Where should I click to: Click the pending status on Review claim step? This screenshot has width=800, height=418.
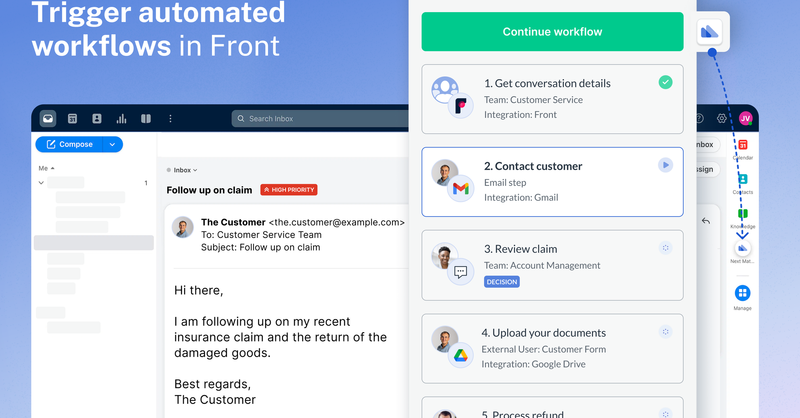tap(665, 247)
